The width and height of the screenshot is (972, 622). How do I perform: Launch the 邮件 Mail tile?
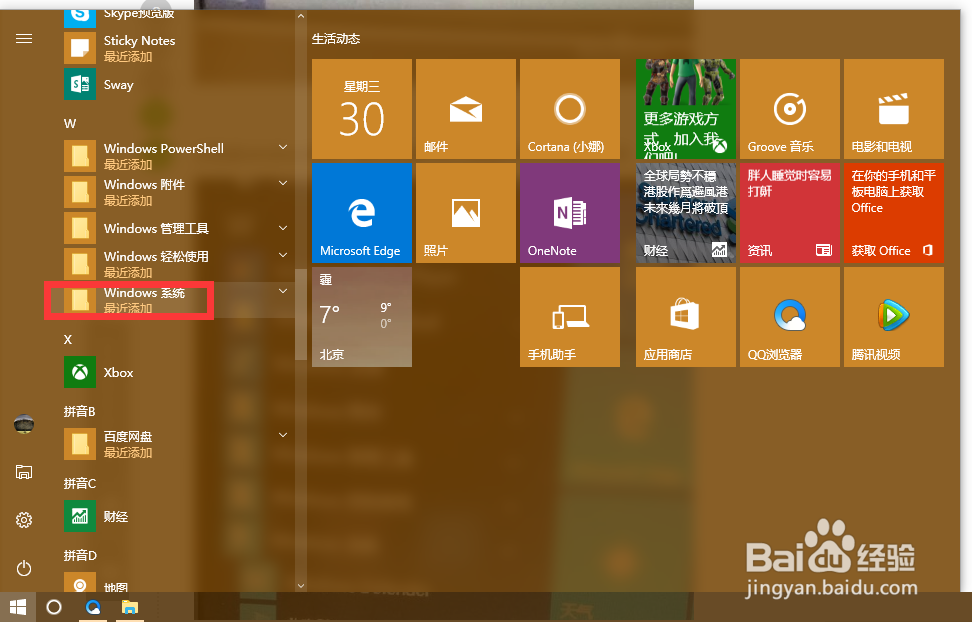[x=465, y=108]
